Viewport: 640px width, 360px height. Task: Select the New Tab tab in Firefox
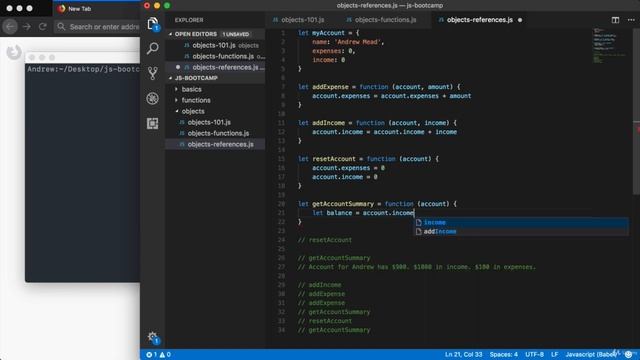click(80, 9)
